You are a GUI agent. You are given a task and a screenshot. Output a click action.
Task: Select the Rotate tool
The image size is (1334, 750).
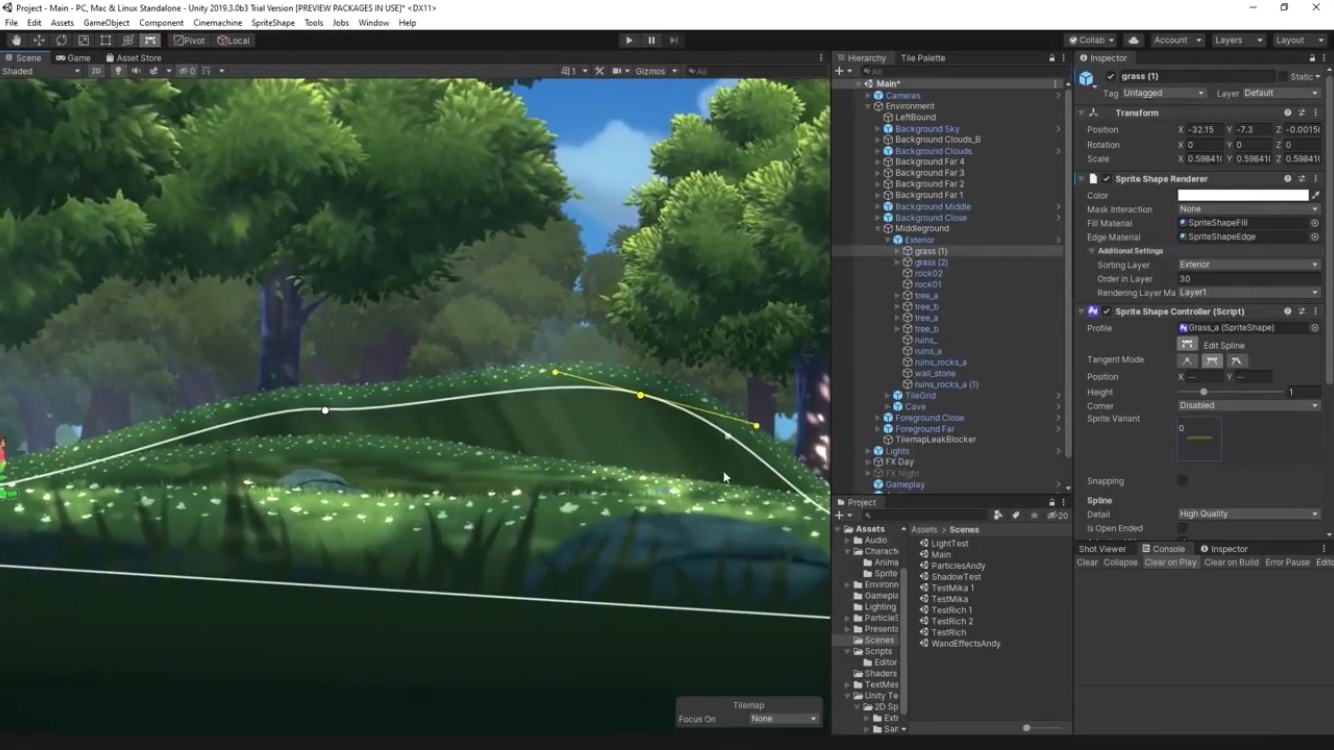[61, 40]
